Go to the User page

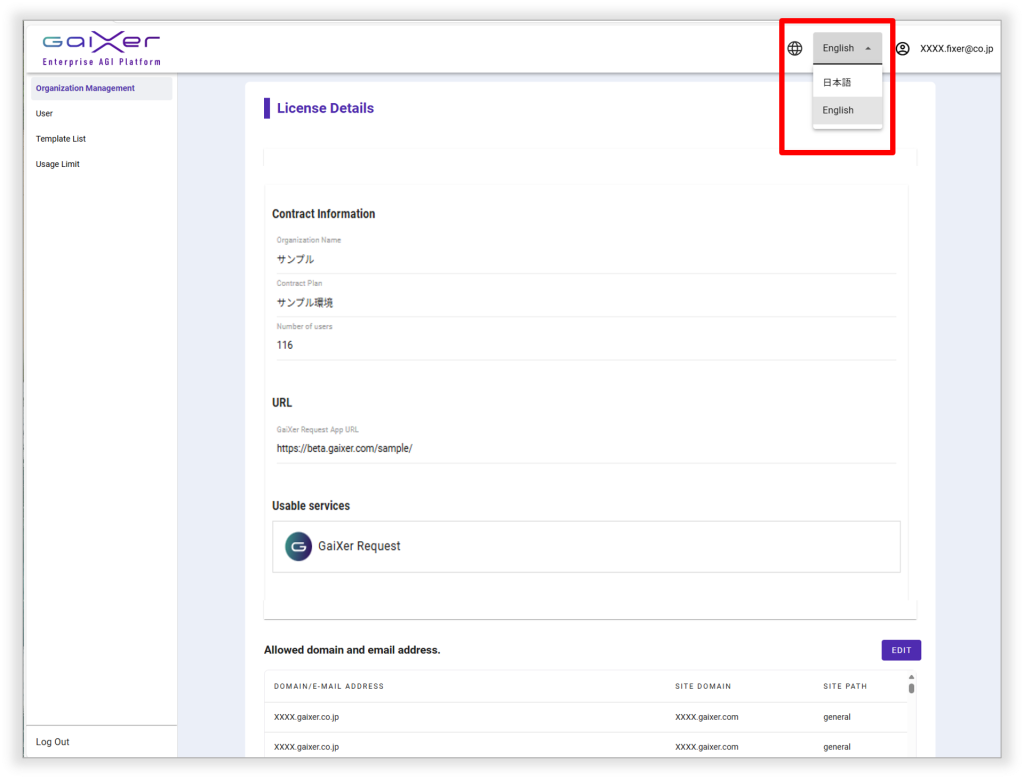[x=44, y=113]
